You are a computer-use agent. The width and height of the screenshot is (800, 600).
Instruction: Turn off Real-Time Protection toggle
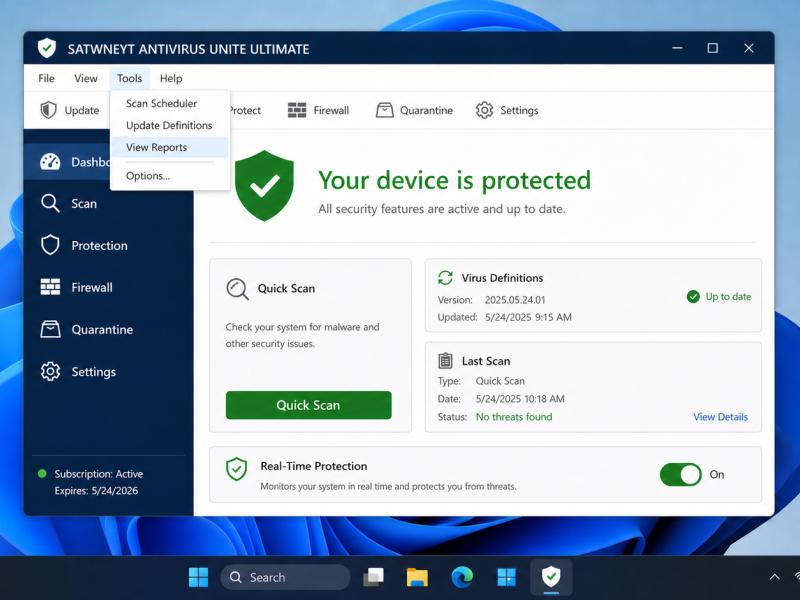681,474
